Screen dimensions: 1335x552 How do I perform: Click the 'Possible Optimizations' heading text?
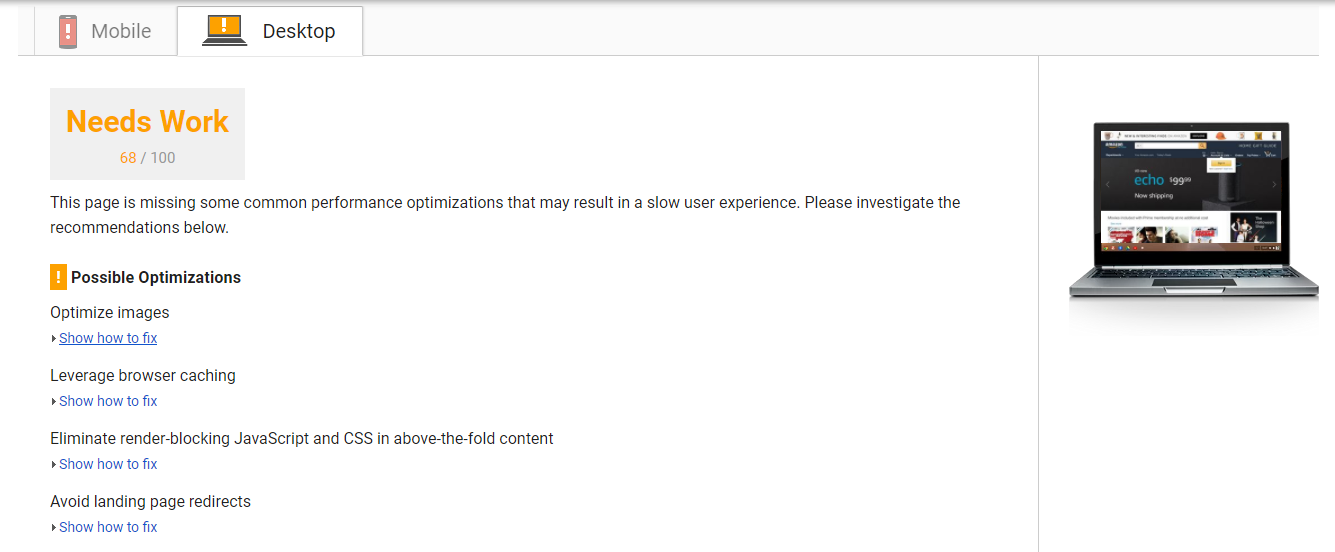156,277
